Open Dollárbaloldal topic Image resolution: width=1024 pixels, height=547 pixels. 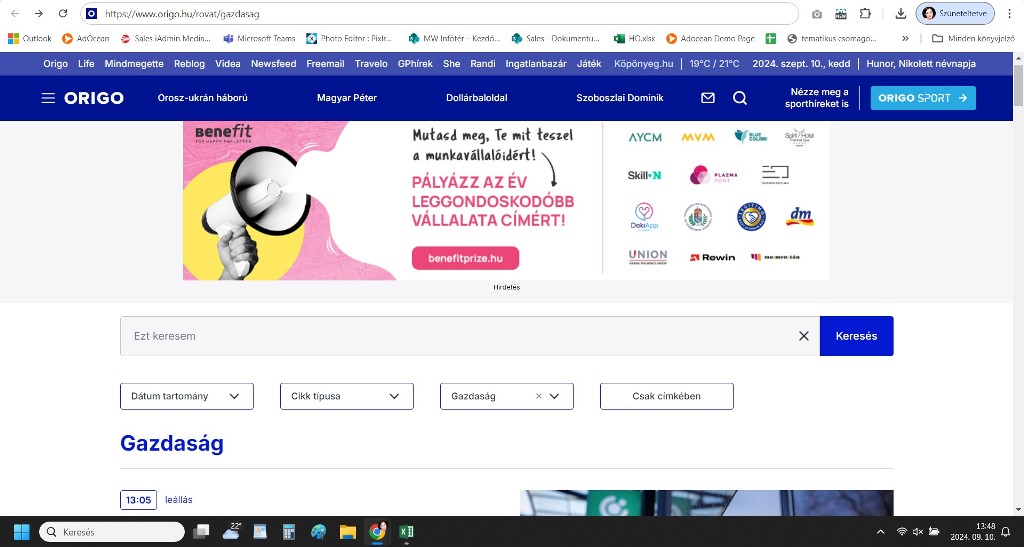click(477, 98)
